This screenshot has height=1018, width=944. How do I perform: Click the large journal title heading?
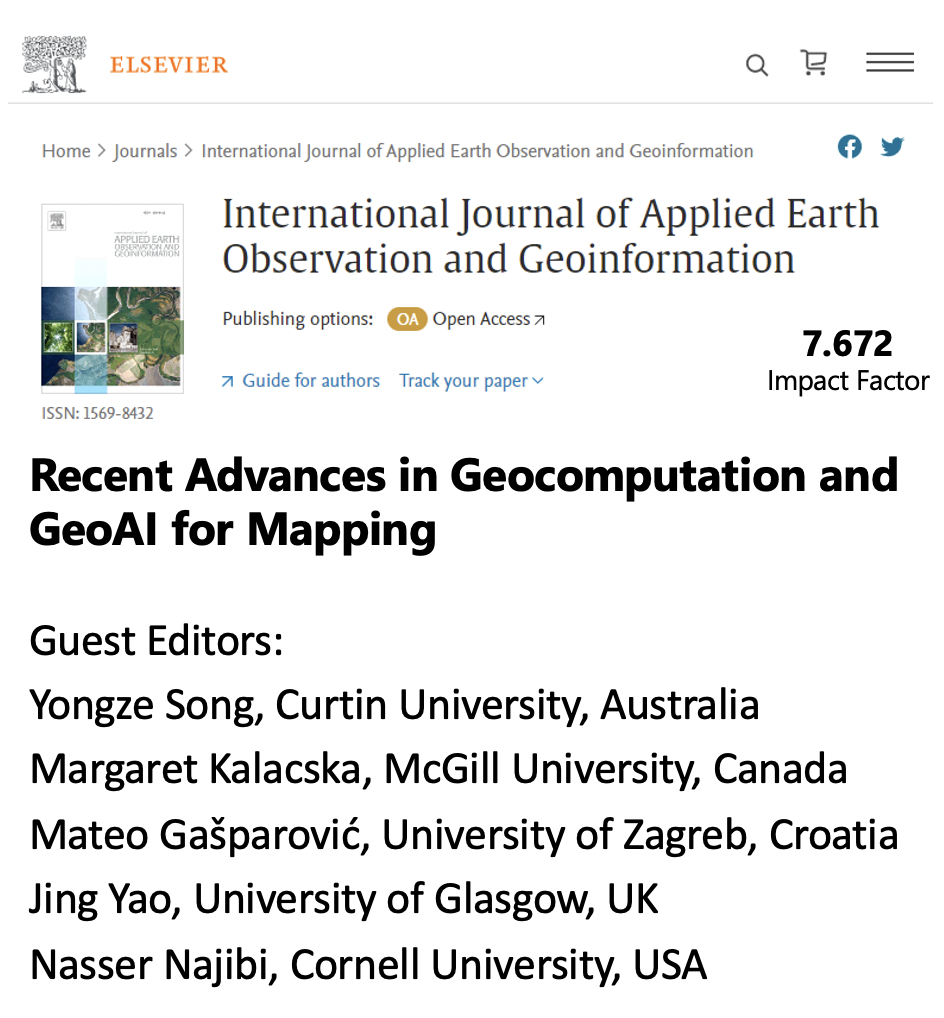click(549, 236)
